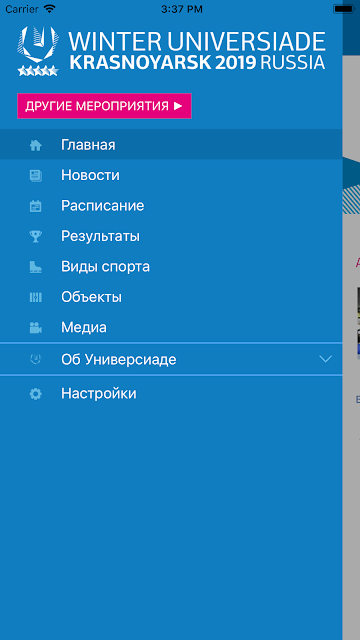This screenshot has height=640, width=360.
Task: Open Виды спорта sports list
Action: 171,267
